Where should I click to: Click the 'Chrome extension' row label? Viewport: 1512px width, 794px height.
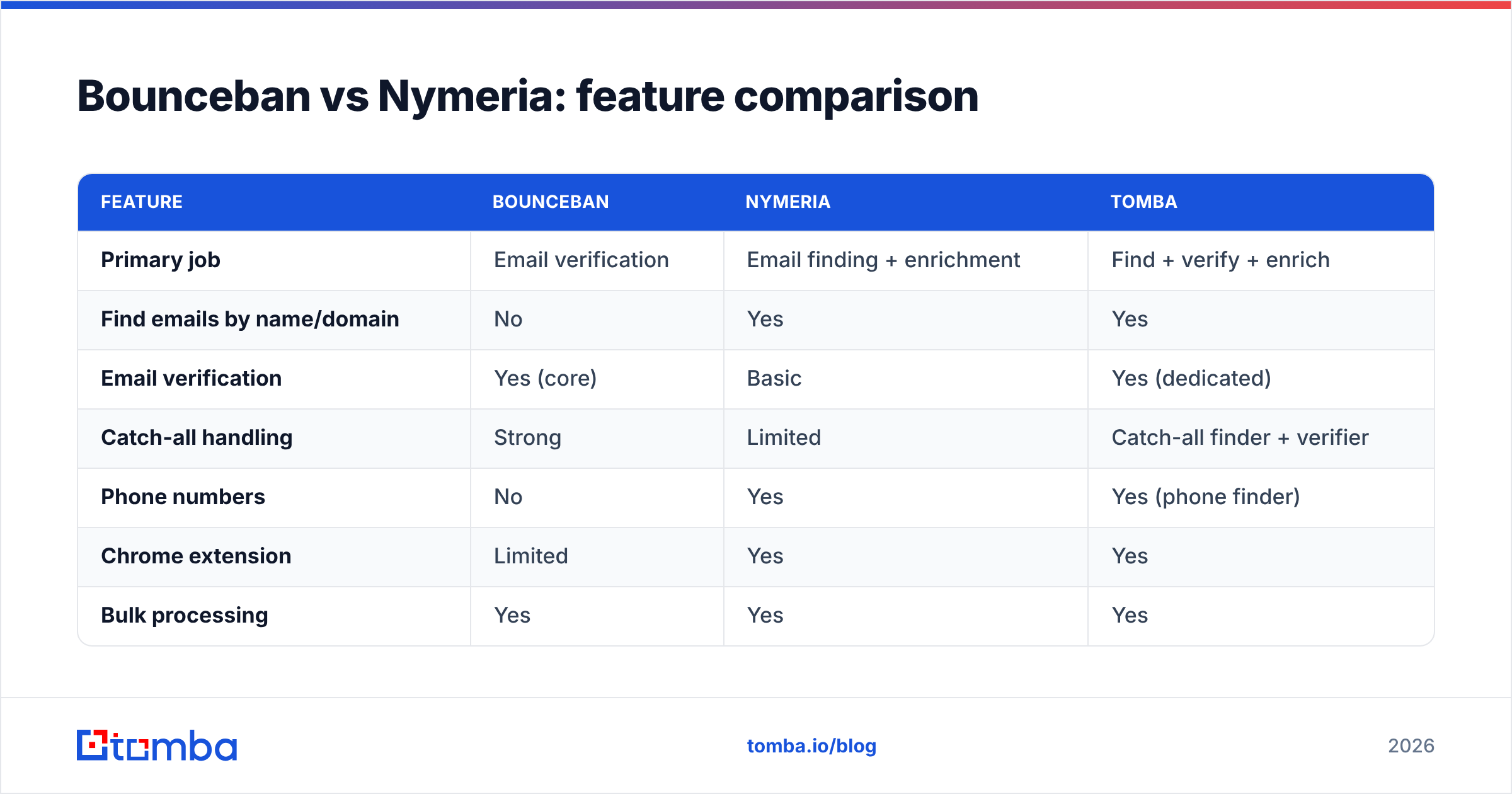point(196,556)
